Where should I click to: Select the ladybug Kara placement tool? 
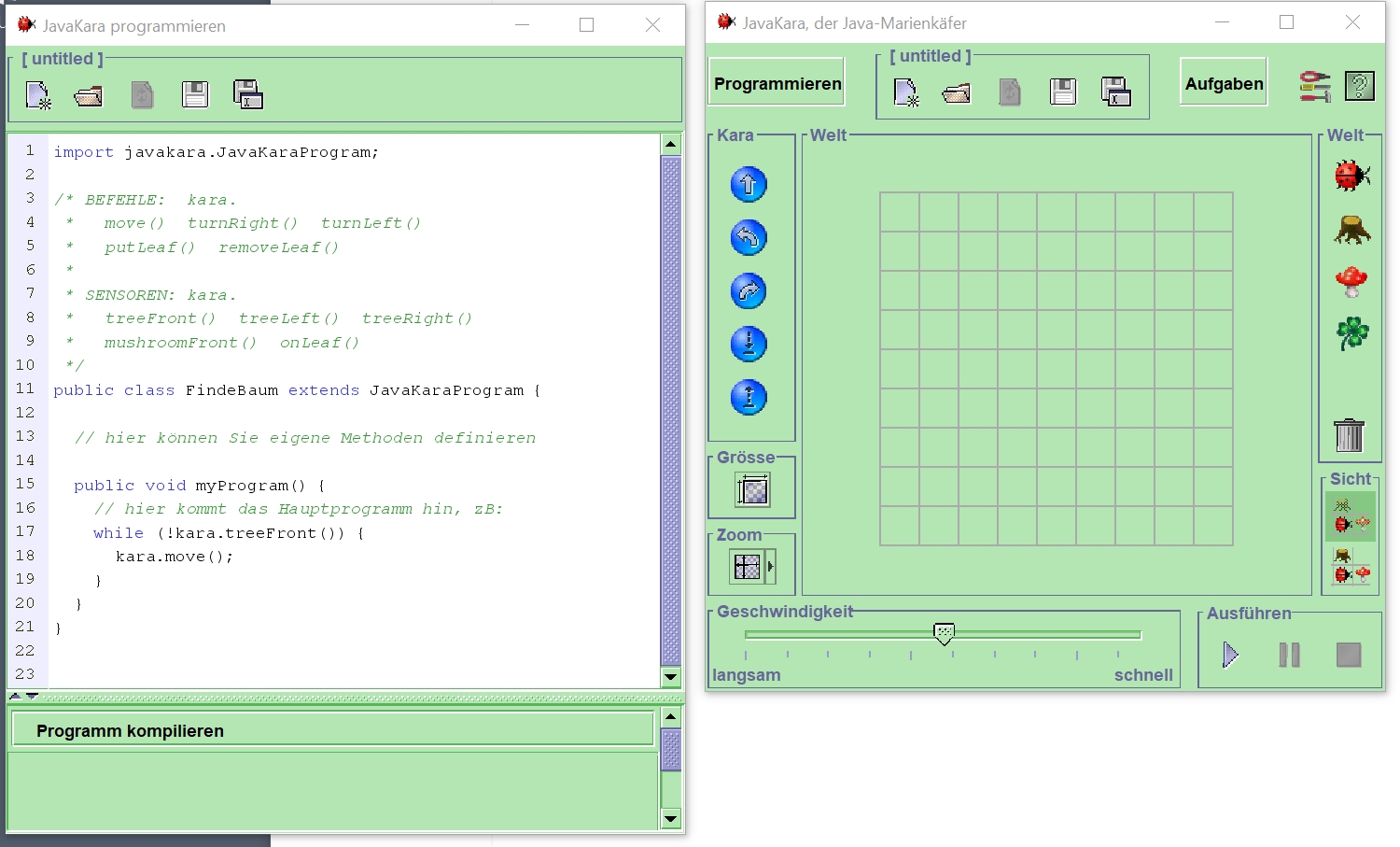point(1351,176)
